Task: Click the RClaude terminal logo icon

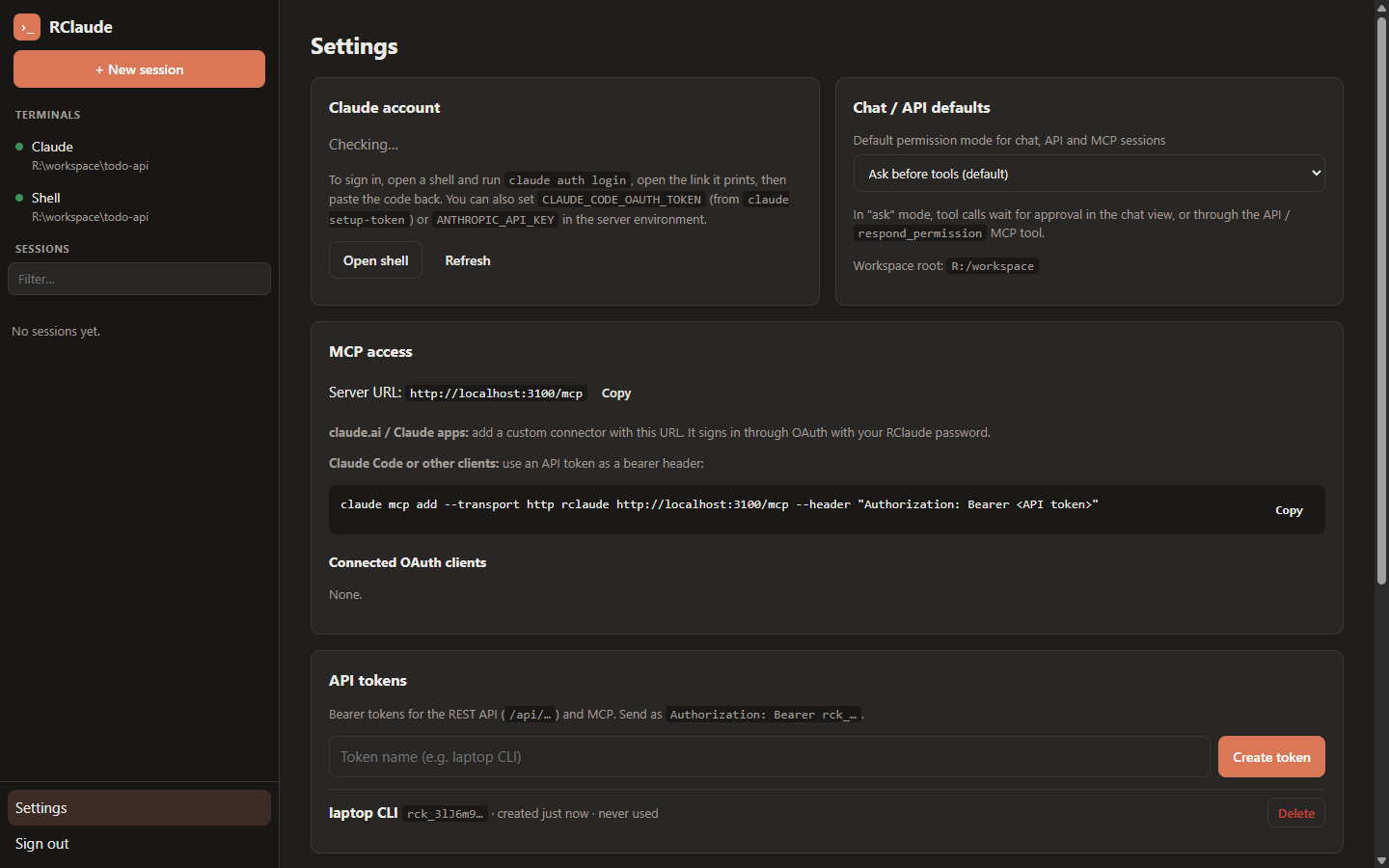Action: 27,27
